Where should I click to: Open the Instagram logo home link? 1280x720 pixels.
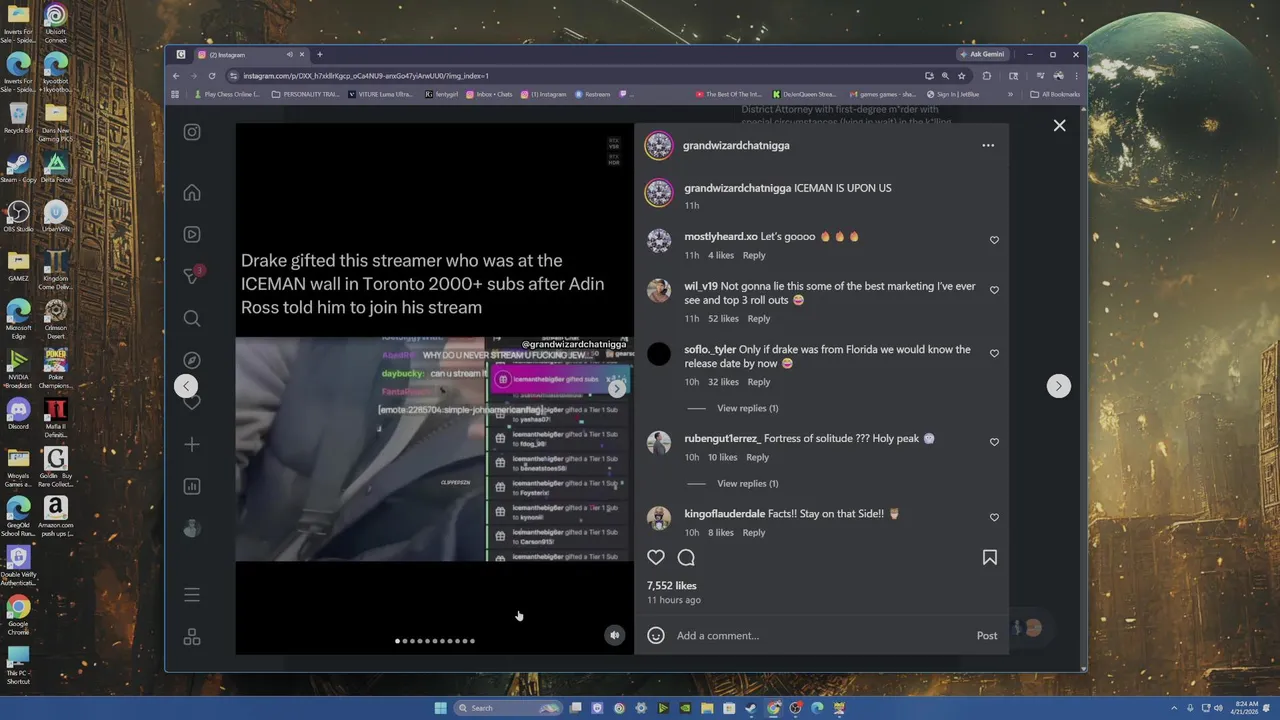[192, 132]
